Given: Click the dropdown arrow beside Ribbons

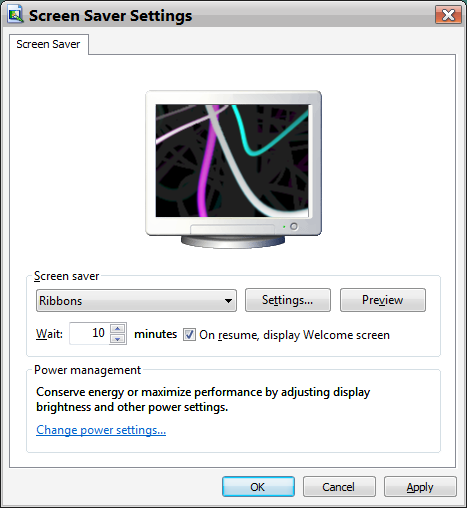Looking at the screenshot, I should [x=228, y=301].
